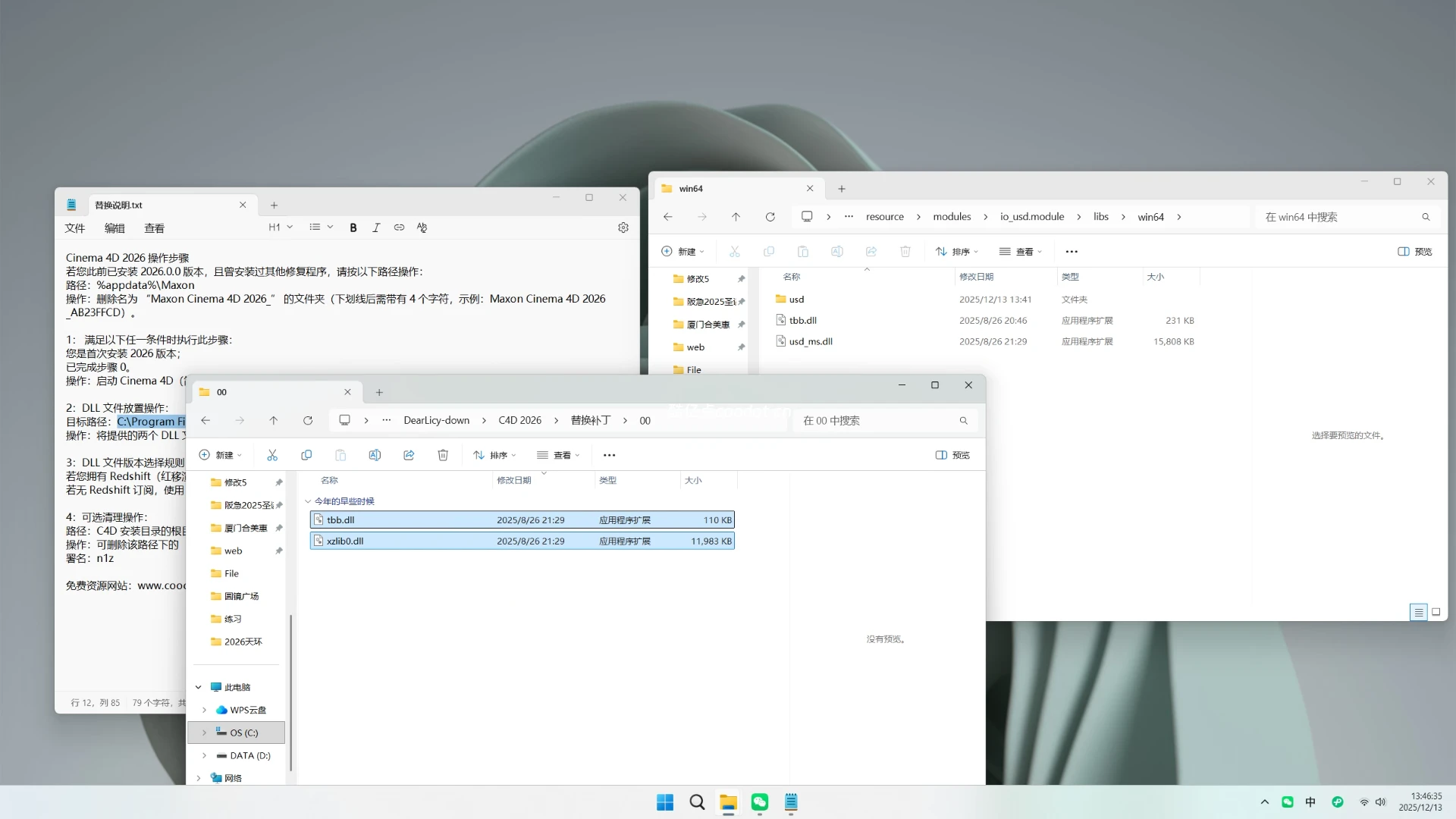Open the 编辑 menu in Notepad

115,227
